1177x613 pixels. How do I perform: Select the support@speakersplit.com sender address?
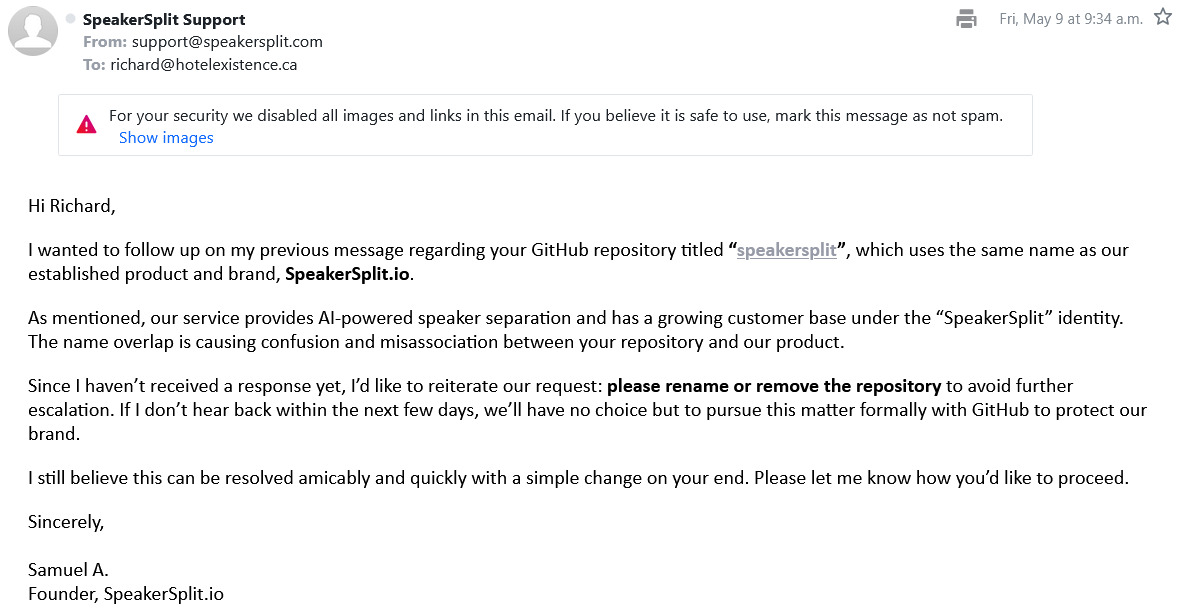tap(227, 42)
